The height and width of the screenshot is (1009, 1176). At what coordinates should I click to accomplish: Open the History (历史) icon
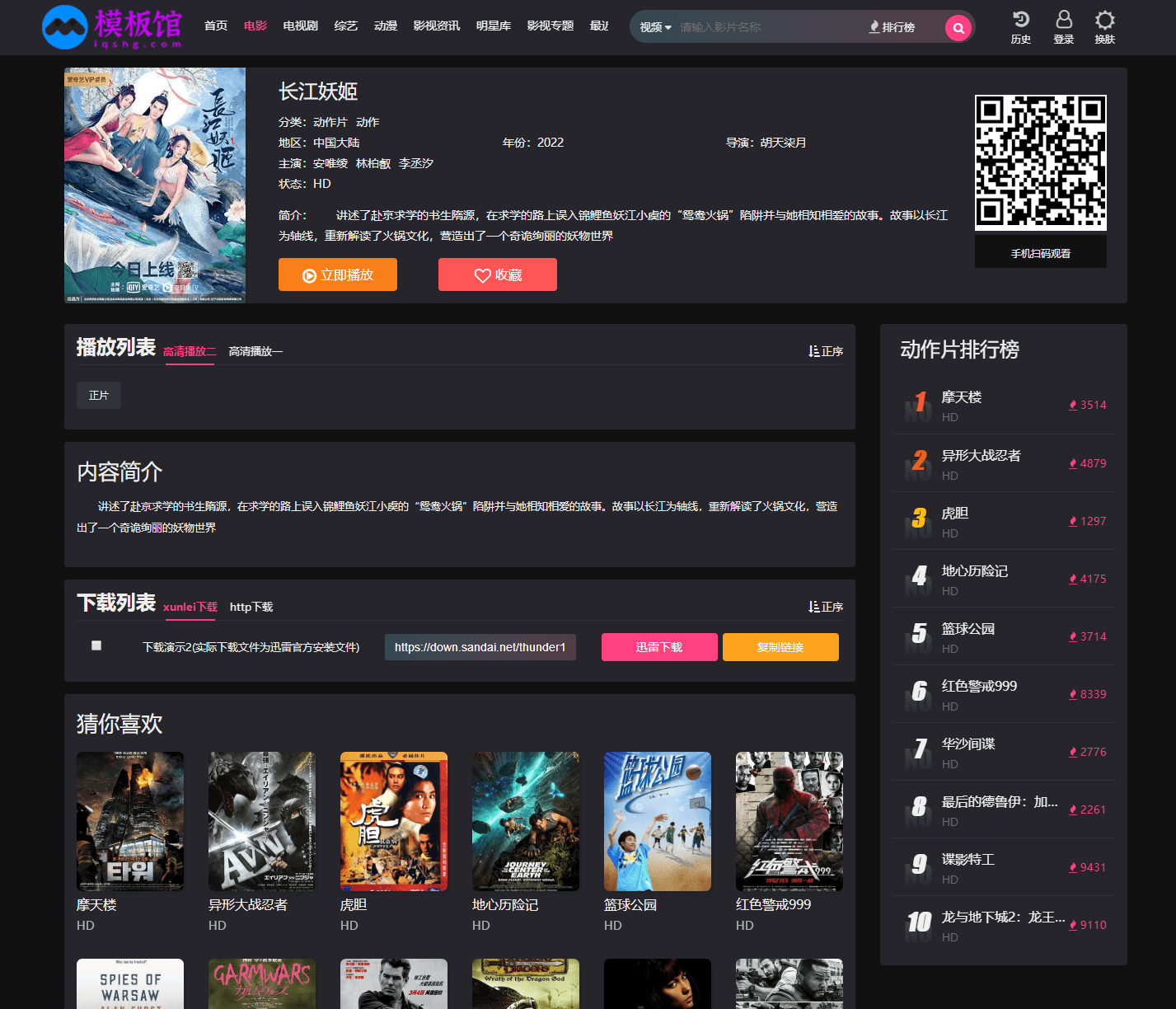click(1020, 27)
